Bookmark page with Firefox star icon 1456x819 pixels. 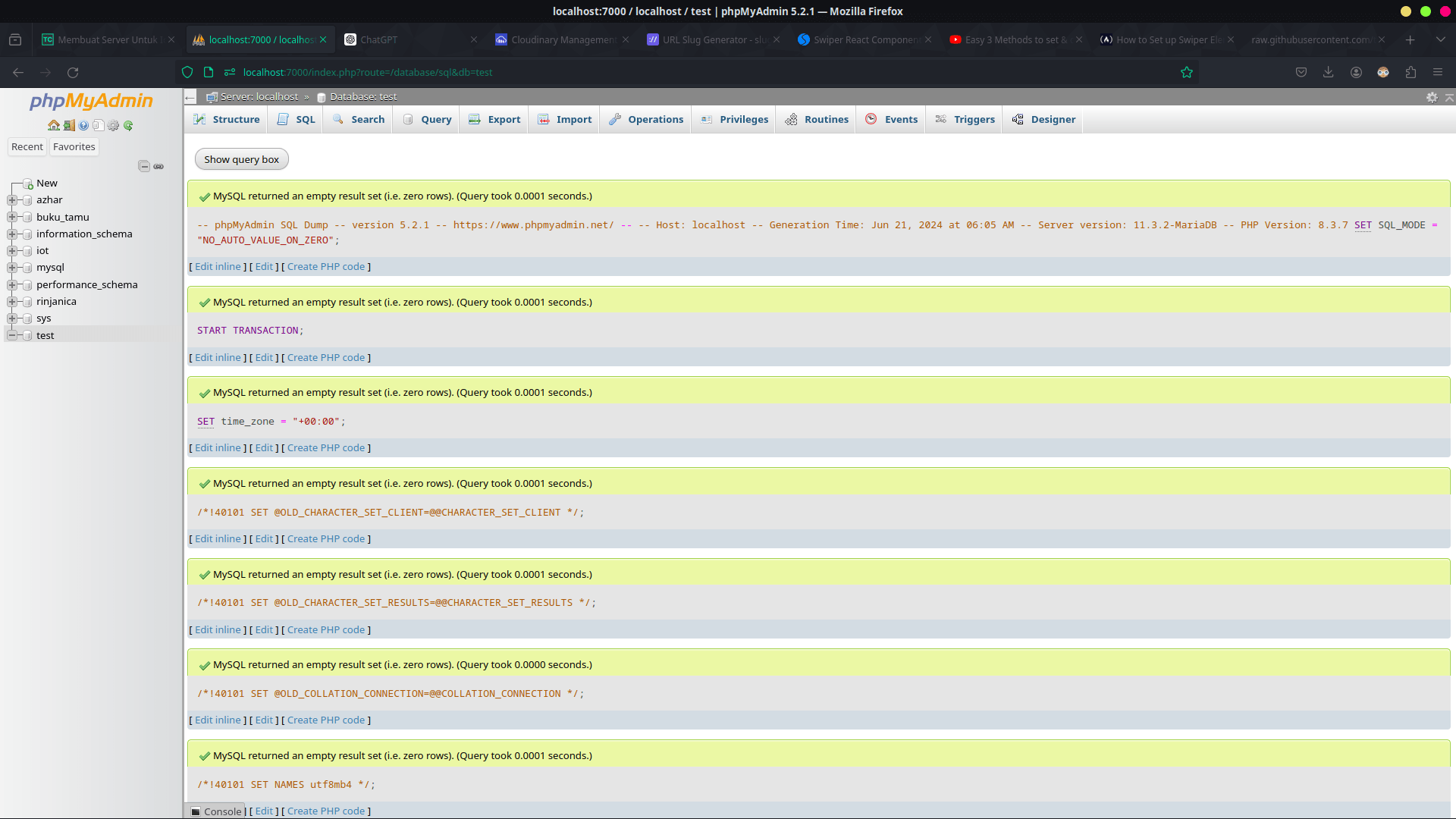pyautogui.click(x=1187, y=72)
